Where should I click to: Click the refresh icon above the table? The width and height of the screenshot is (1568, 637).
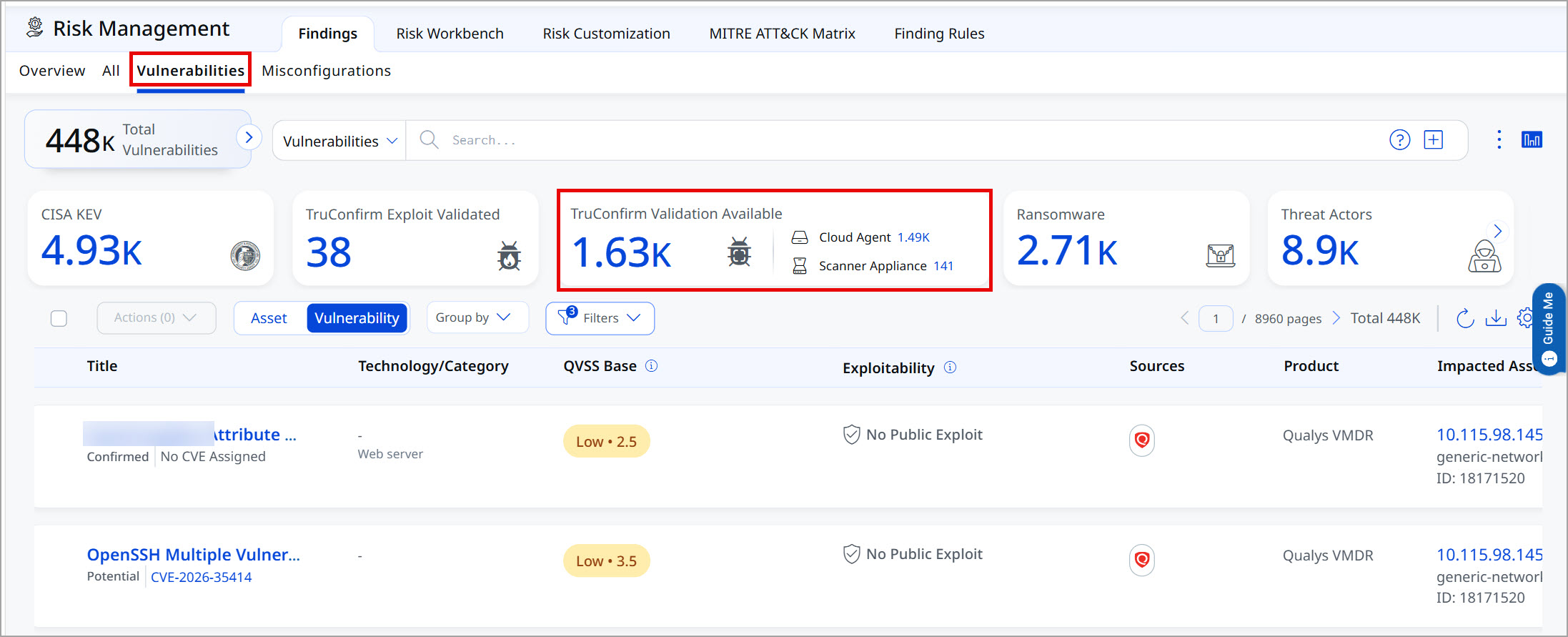pos(1464,318)
